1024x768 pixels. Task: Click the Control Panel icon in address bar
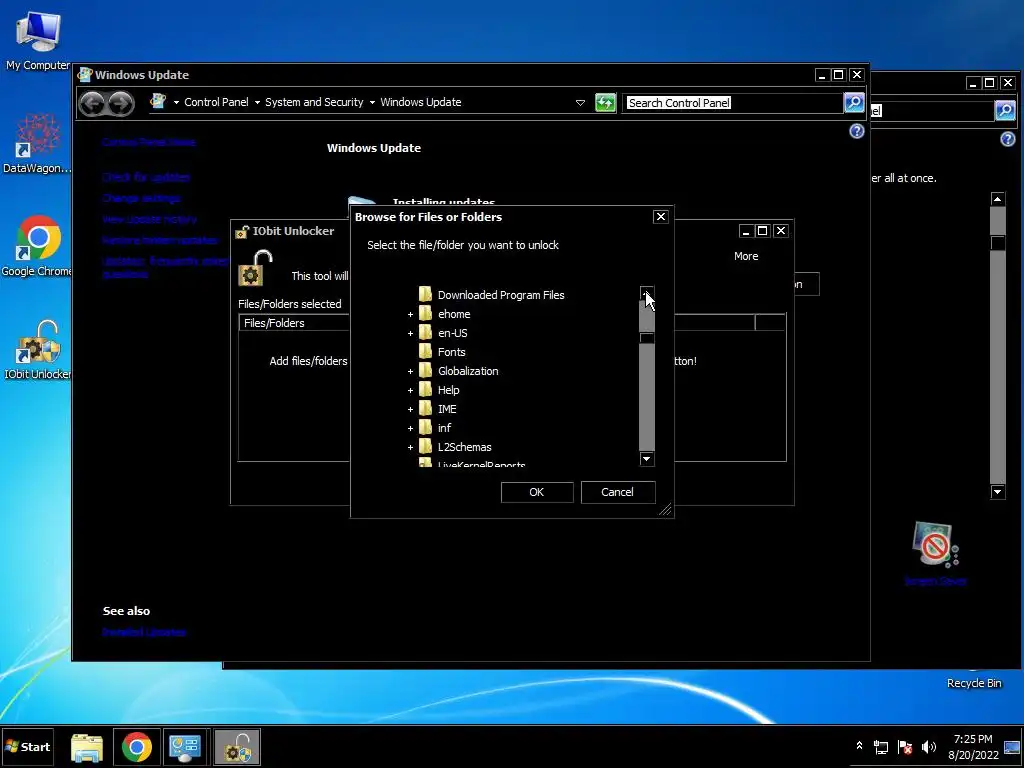(x=157, y=101)
